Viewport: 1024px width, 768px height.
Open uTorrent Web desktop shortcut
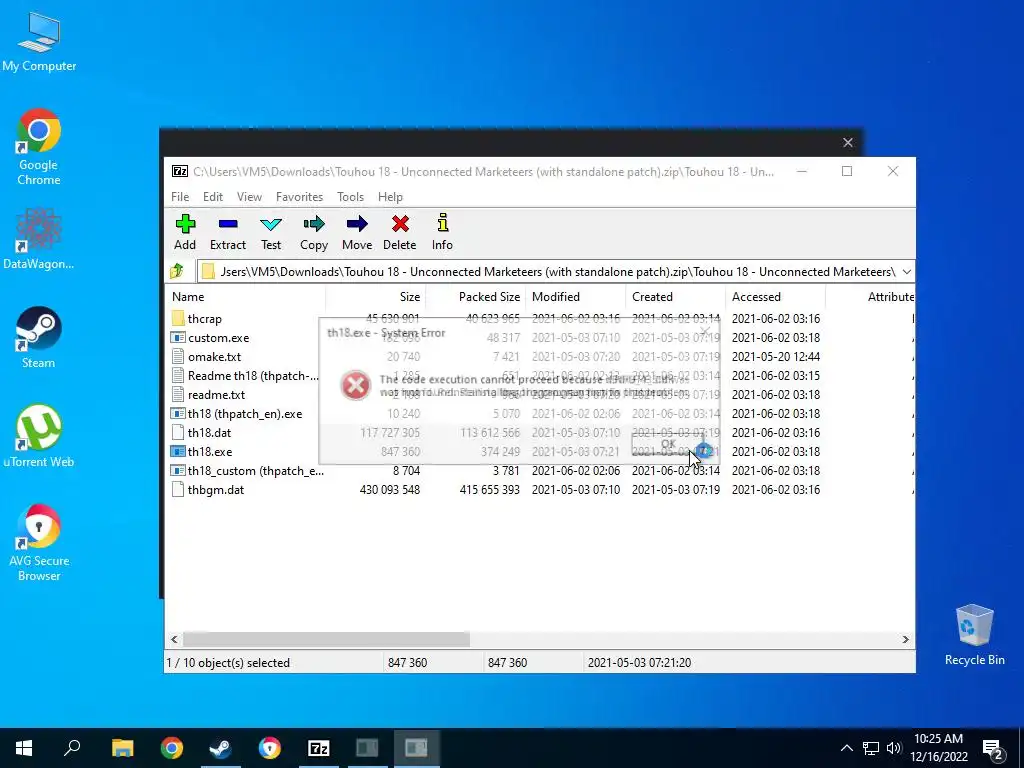tap(39, 436)
